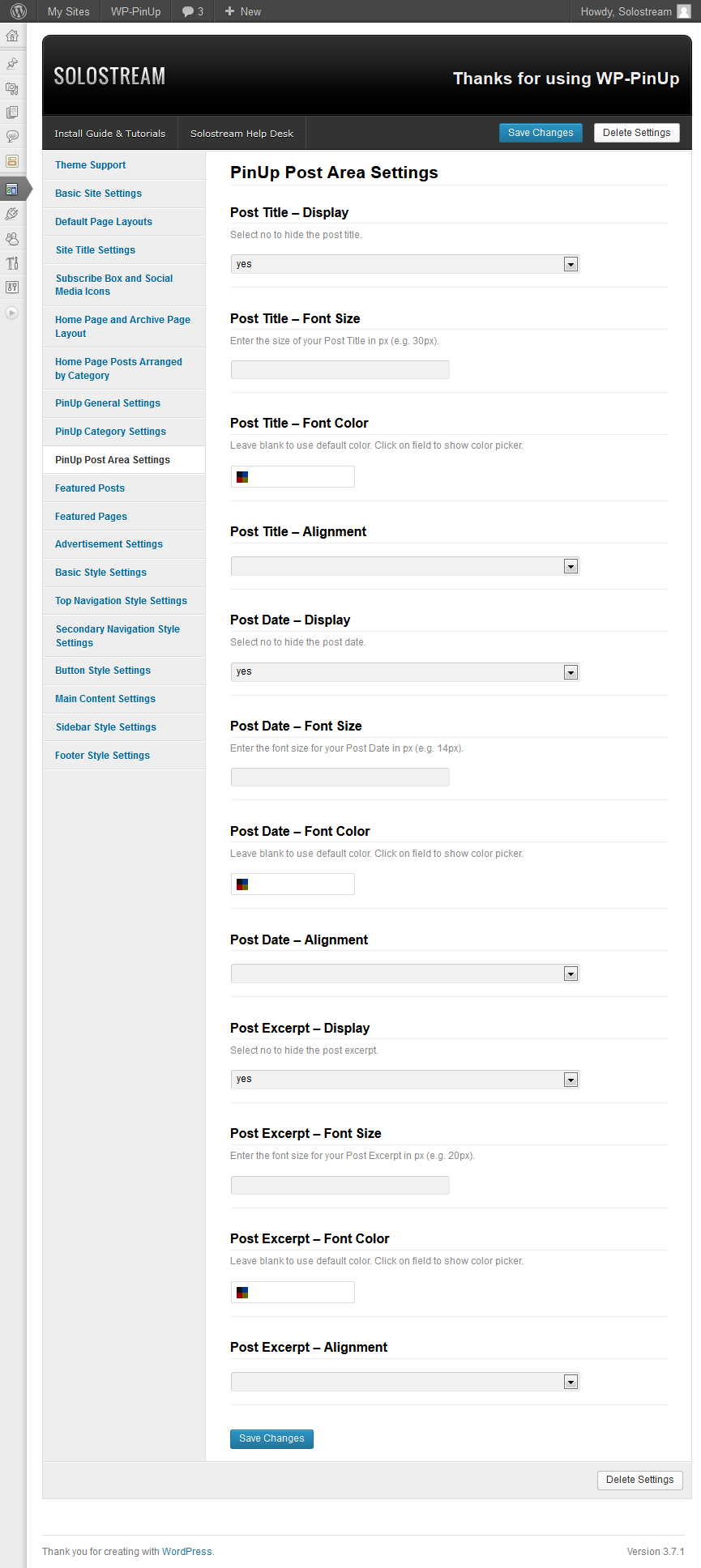Viewport: 701px width, 1568px height.
Task: Open Button Style Settings section
Action: coord(124,671)
